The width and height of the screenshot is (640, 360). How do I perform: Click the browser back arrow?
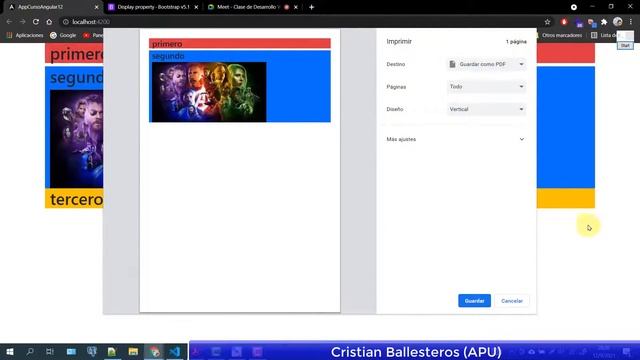(x=9, y=22)
